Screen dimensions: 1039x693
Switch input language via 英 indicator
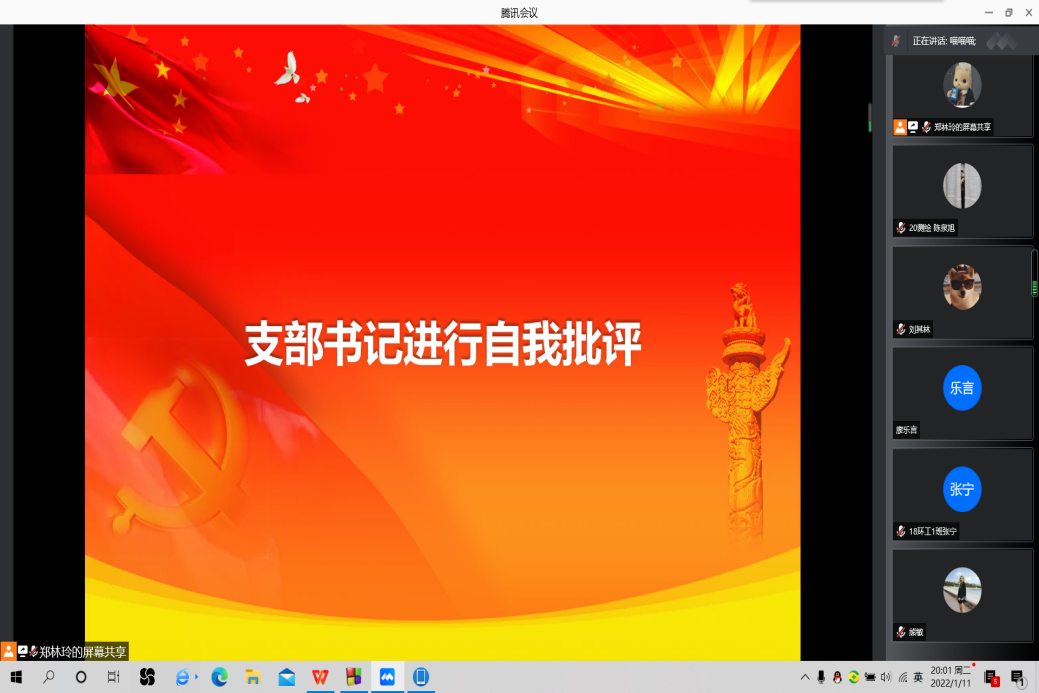click(917, 677)
